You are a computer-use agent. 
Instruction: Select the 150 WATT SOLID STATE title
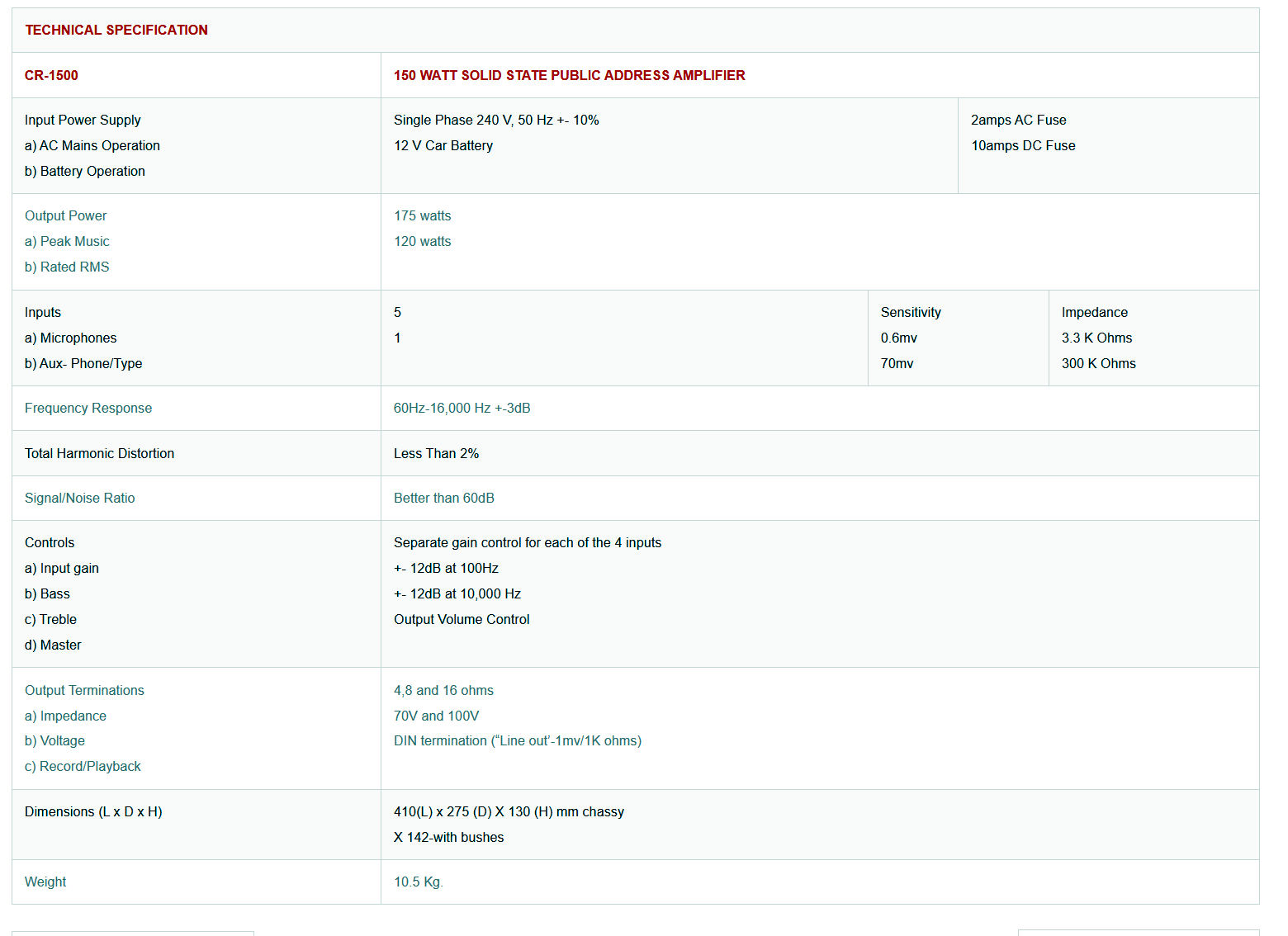pyautogui.click(x=569, y=75)
